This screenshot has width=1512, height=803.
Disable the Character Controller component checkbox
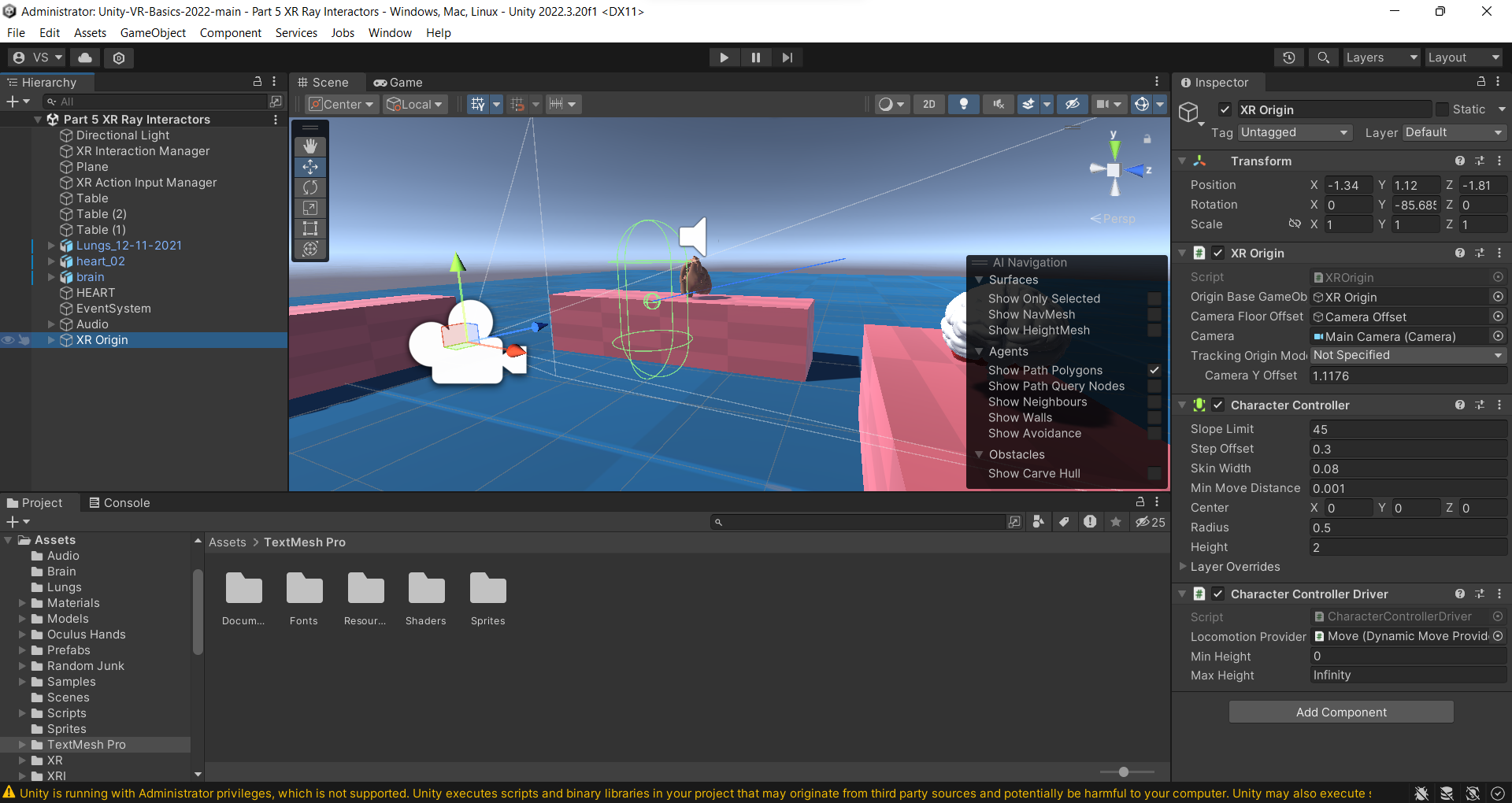click(x=1218, y=405)
